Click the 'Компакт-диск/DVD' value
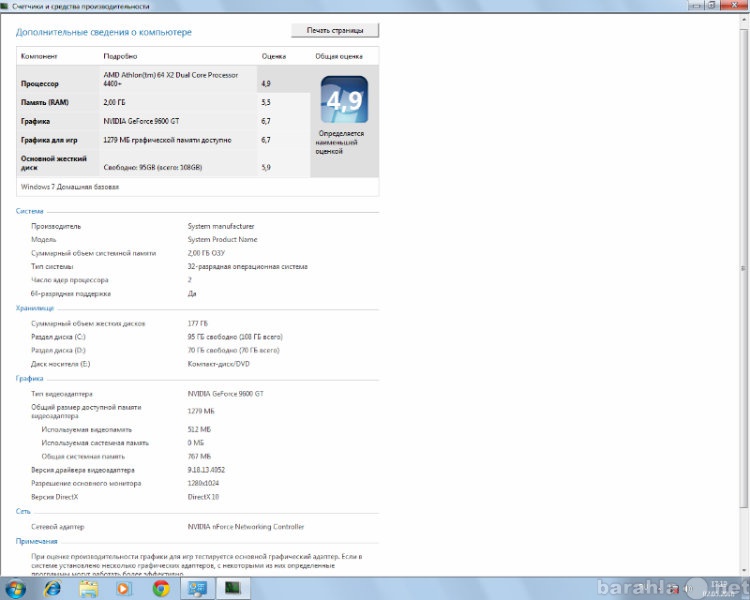The width and height of the screenshot is (750, 600). (219, 364)
